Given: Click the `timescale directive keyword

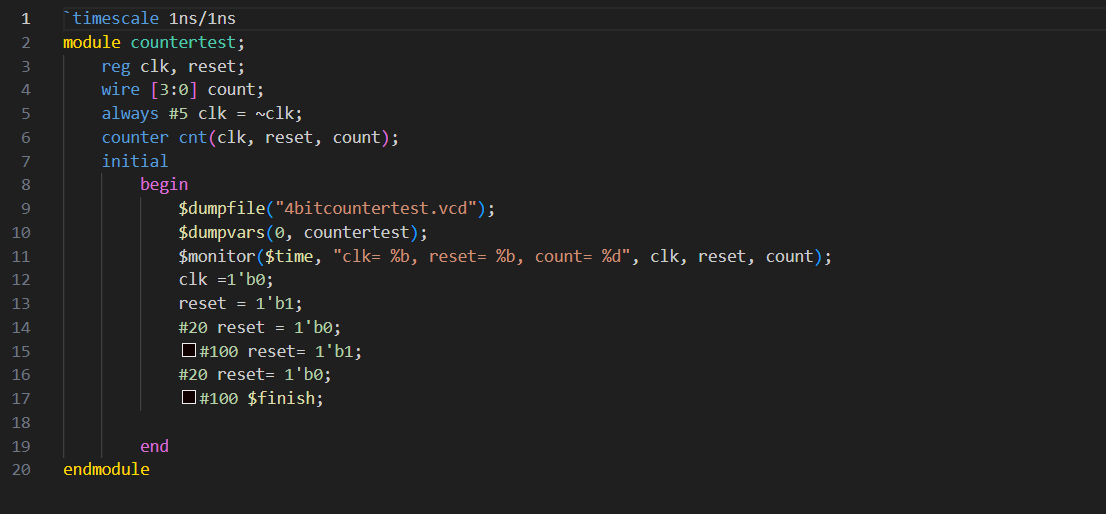Looking at the screenshot, I should point(111,18).
